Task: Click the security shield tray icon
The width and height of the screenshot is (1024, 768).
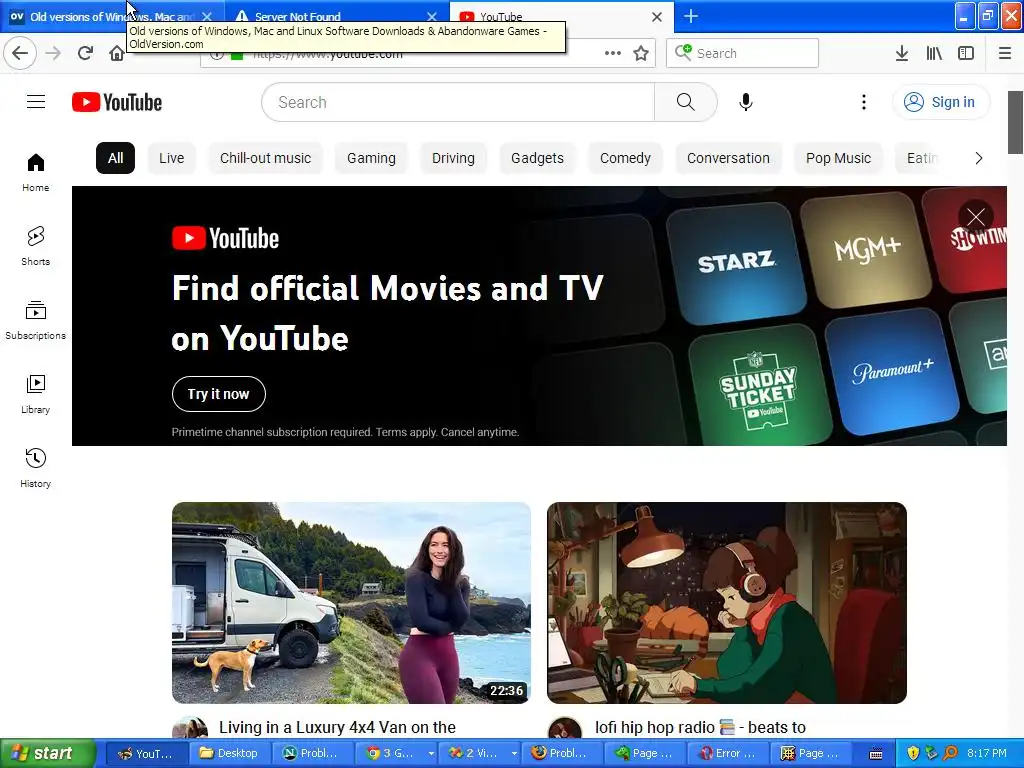Action: tap(913, 753)
